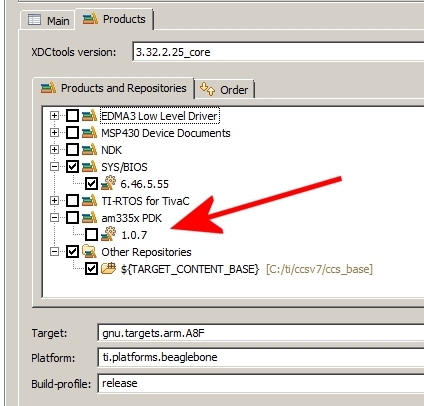Click the Platform input field
This screenshot has height=406, width=424.
[x=261, y=357]
